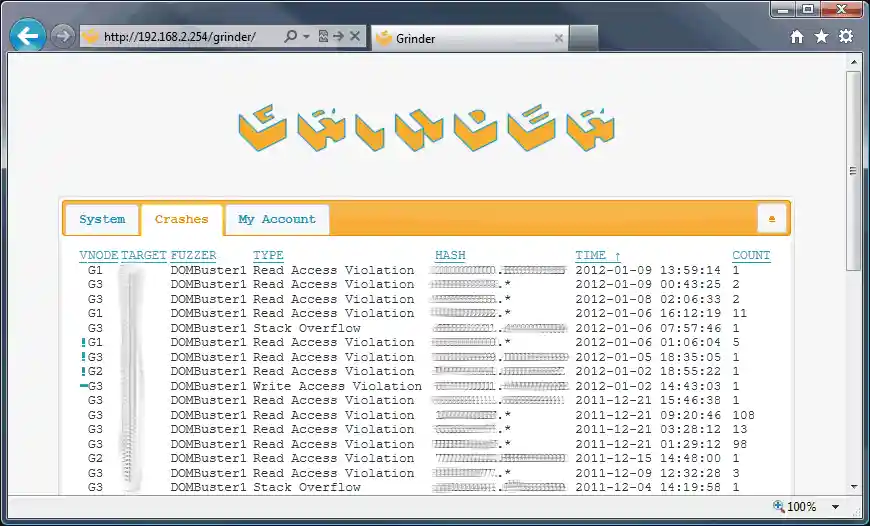Select the Grinder browser tab
The width and height of the screenshot is (870, 526).
[469, 38]
